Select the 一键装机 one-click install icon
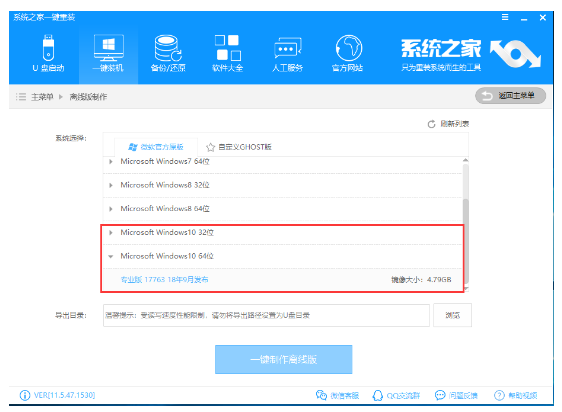This screenshot has width=562, height=412. pyautogui.click(x=108, y=53)
